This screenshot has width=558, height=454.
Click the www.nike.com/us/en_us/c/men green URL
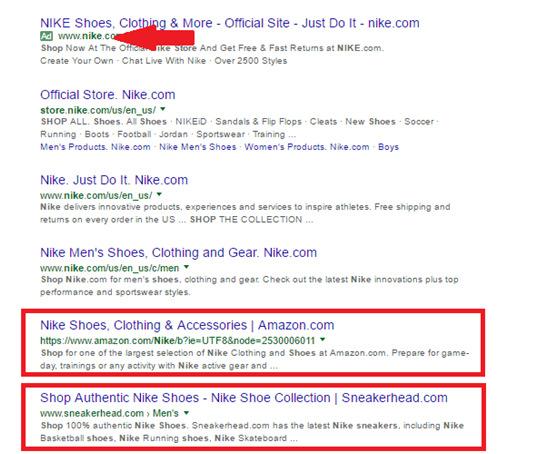[x=110, y=268]
